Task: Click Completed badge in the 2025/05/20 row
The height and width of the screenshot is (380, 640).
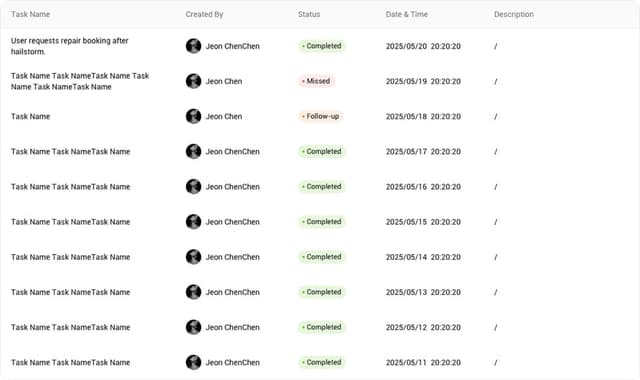Action: coord(322,46)
